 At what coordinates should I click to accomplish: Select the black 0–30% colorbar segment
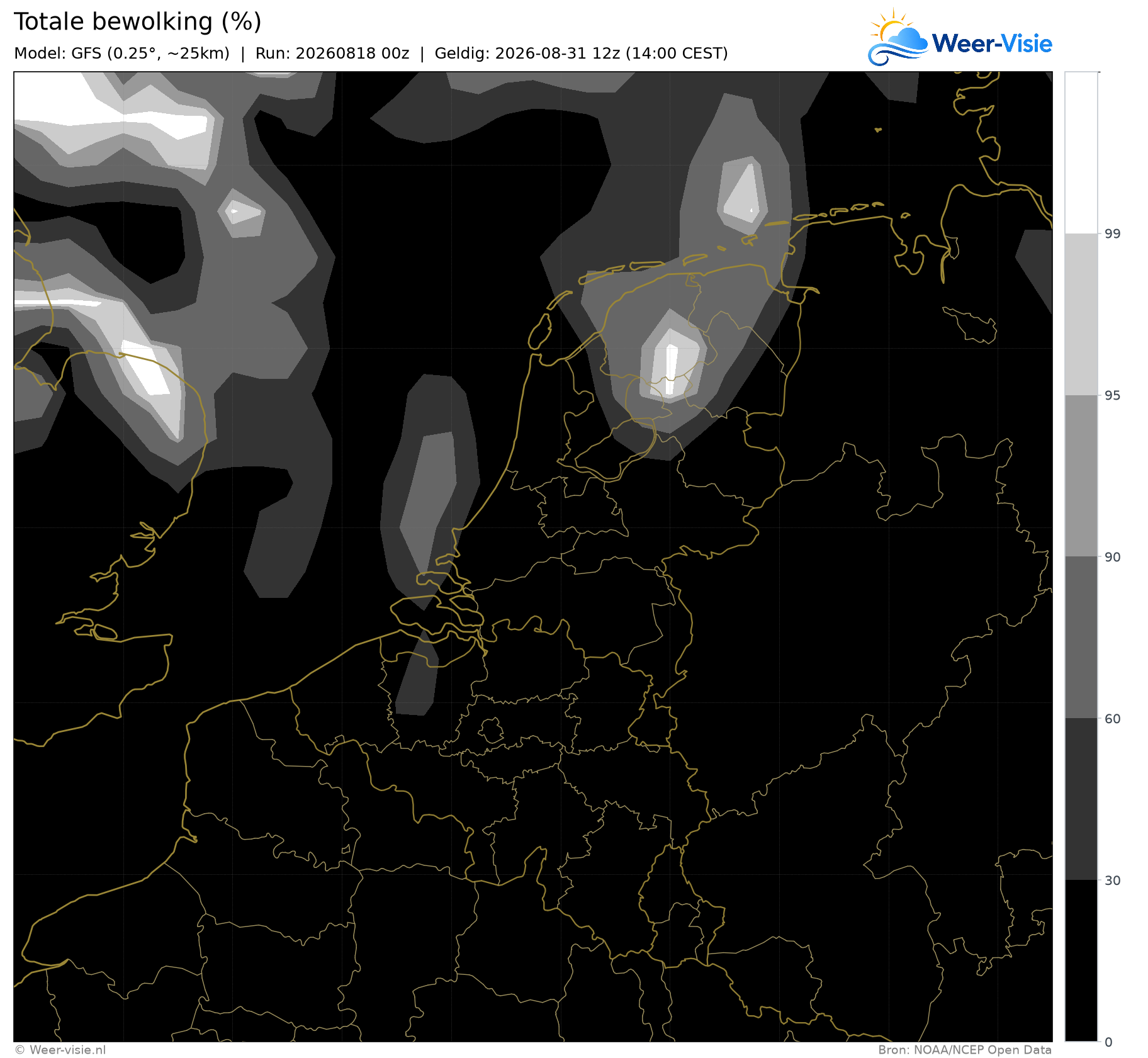(1081, 960)
